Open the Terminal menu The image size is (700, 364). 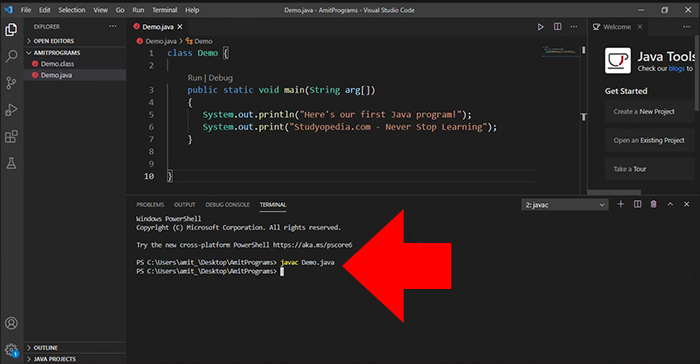coord(164,10)
